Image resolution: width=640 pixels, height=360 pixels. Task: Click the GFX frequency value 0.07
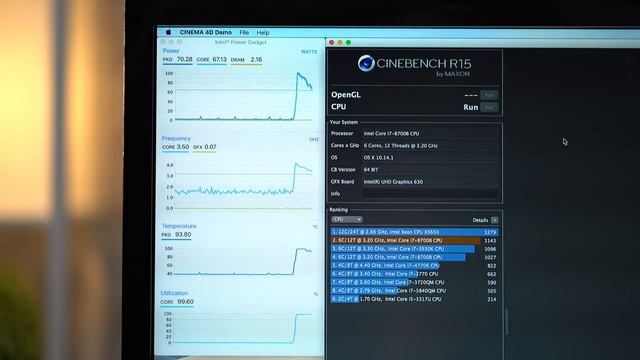[x=211, y=147]
